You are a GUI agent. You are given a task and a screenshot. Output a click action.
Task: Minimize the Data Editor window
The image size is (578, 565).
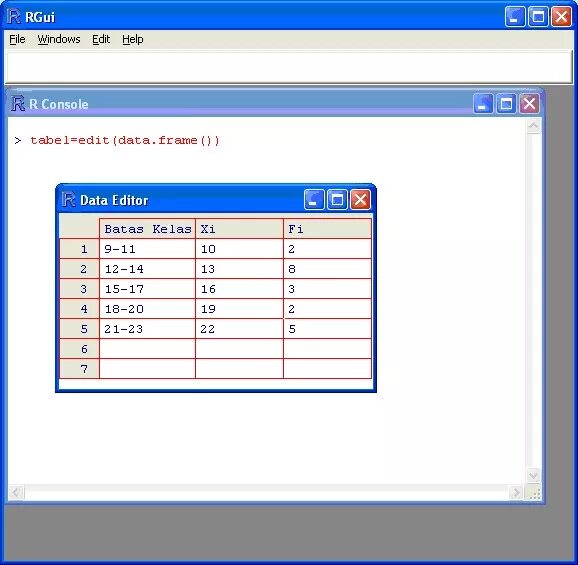[314, 199]
